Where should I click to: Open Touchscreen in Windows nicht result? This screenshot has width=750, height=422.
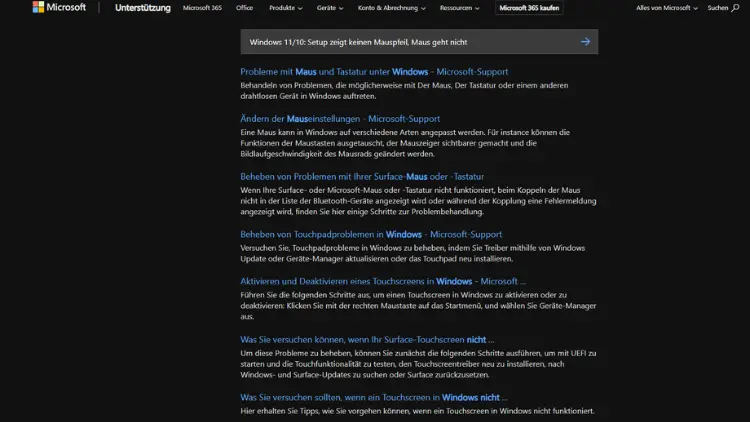click(x=374, y=398)
